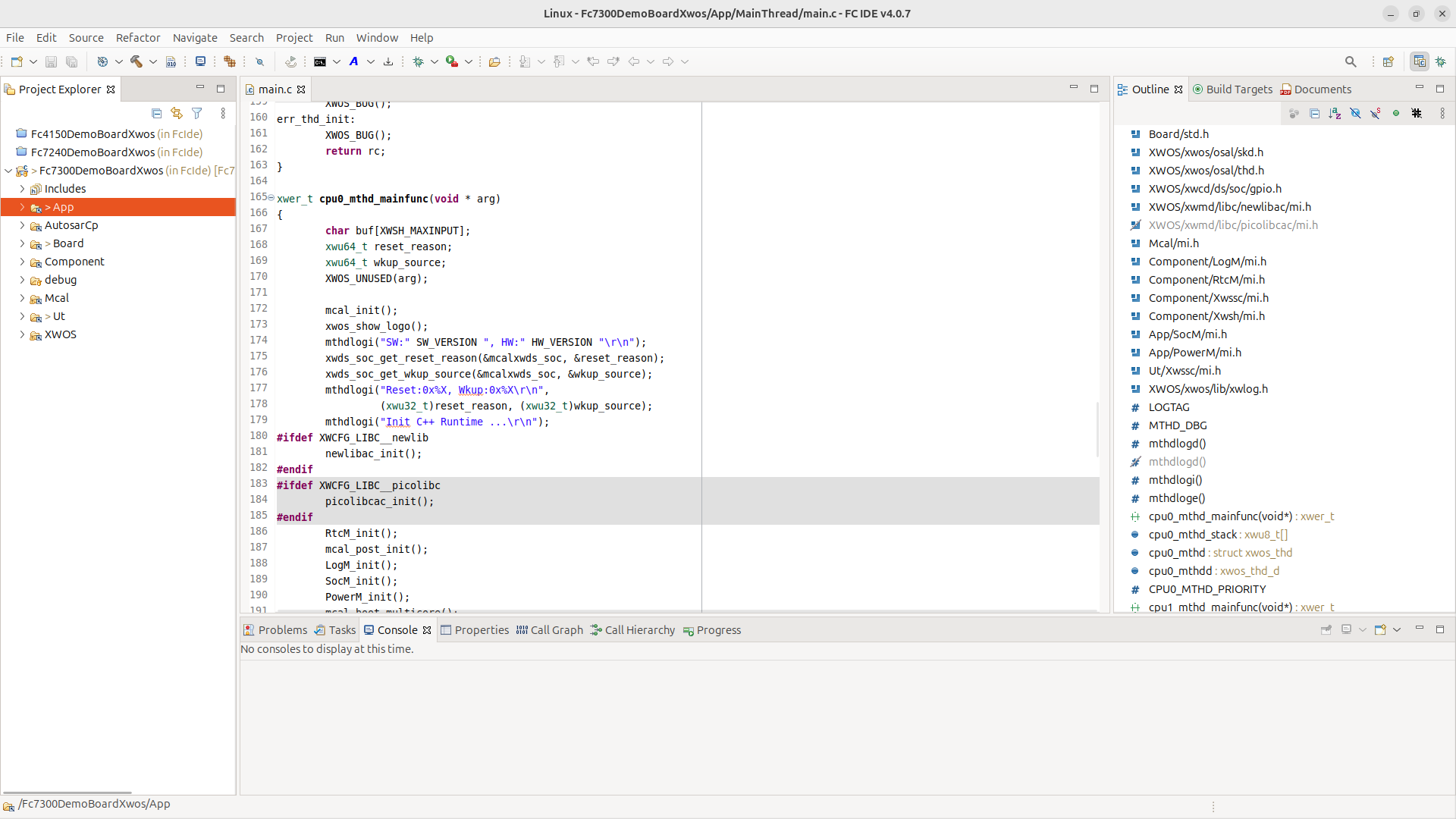Click the Debug bug icon in the toolbar
This screenshot has height=819, width=1456.
pyautogui.click(x=418, y=61)
